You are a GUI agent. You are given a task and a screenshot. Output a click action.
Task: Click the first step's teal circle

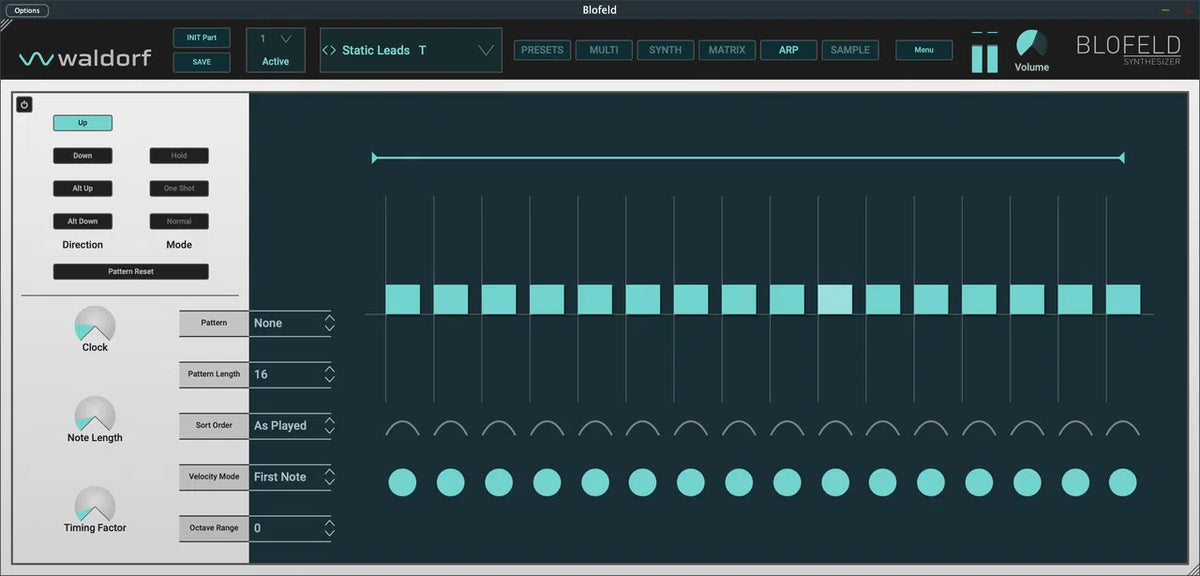[x=402, y=482]
